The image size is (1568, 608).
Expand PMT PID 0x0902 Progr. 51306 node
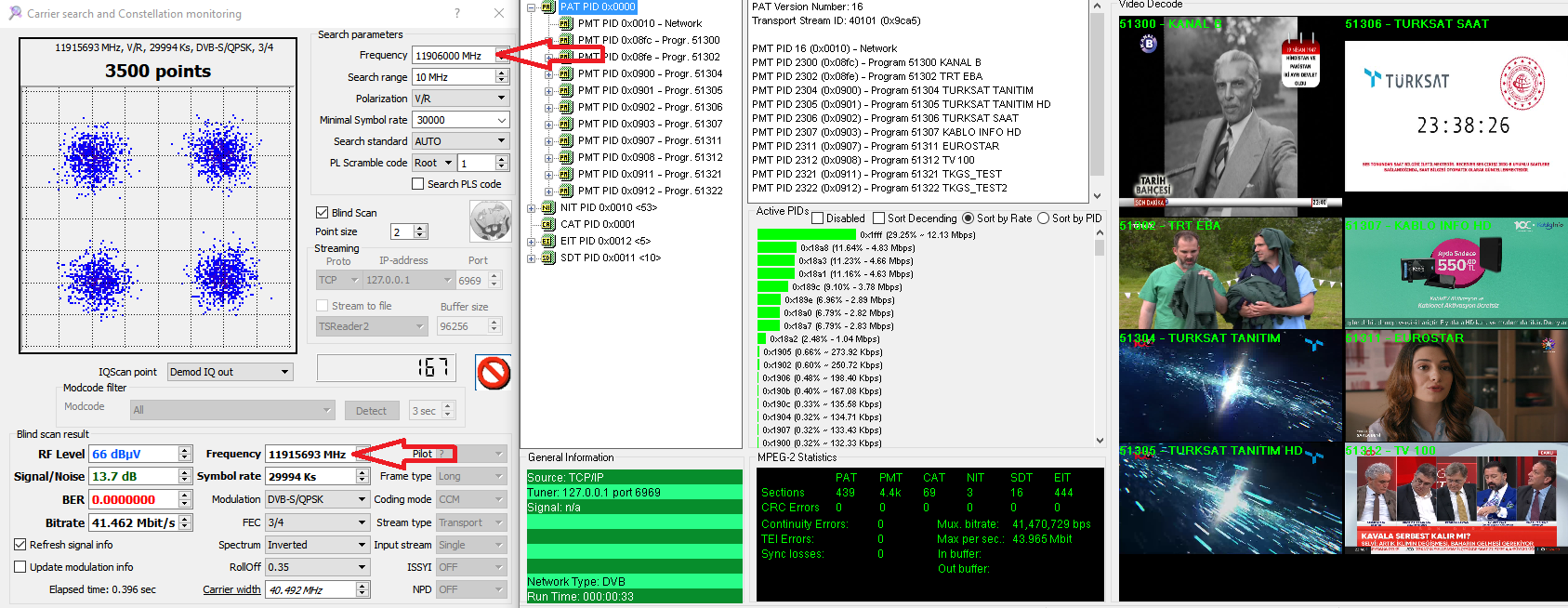(x=549, y=107)
